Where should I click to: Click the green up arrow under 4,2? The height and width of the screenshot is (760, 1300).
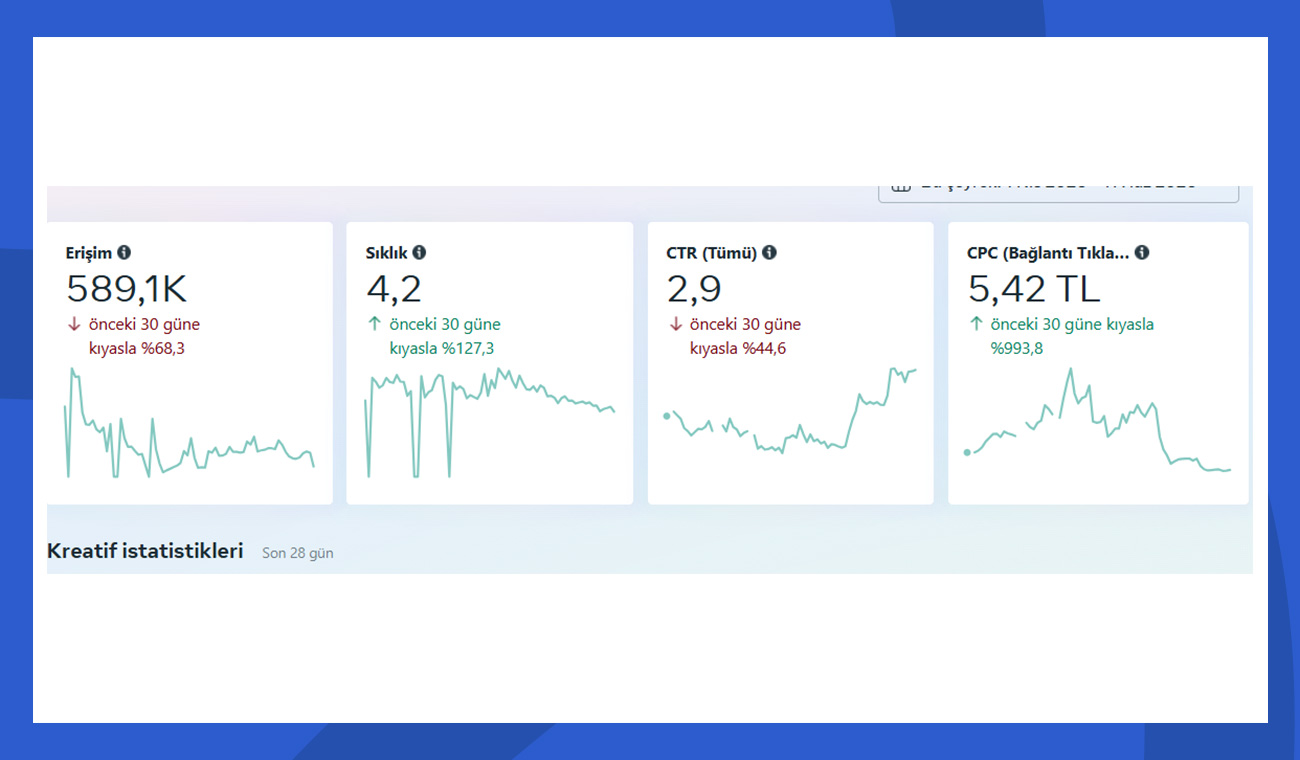[375, 324]
